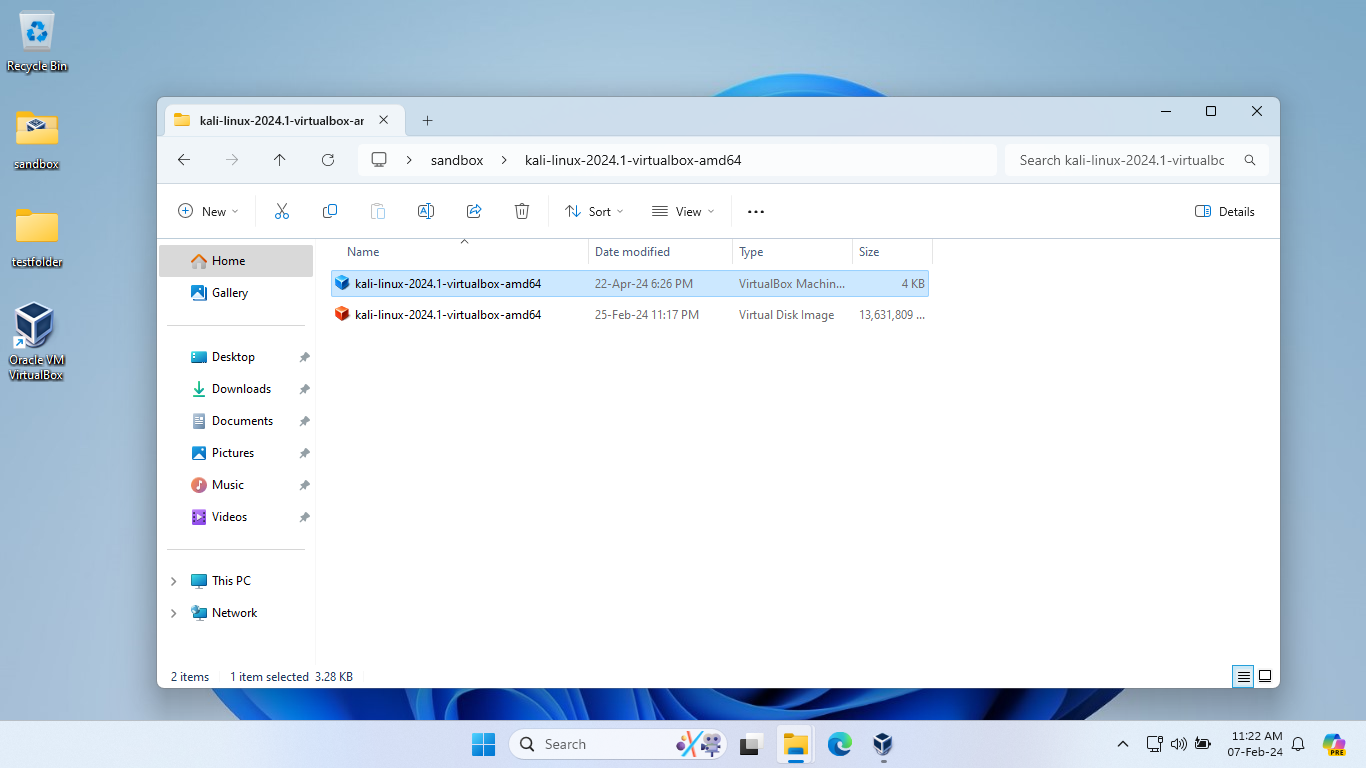Click the Share icon in toolbar
This screenshot has height=768, width=1366.
point(474,211)
